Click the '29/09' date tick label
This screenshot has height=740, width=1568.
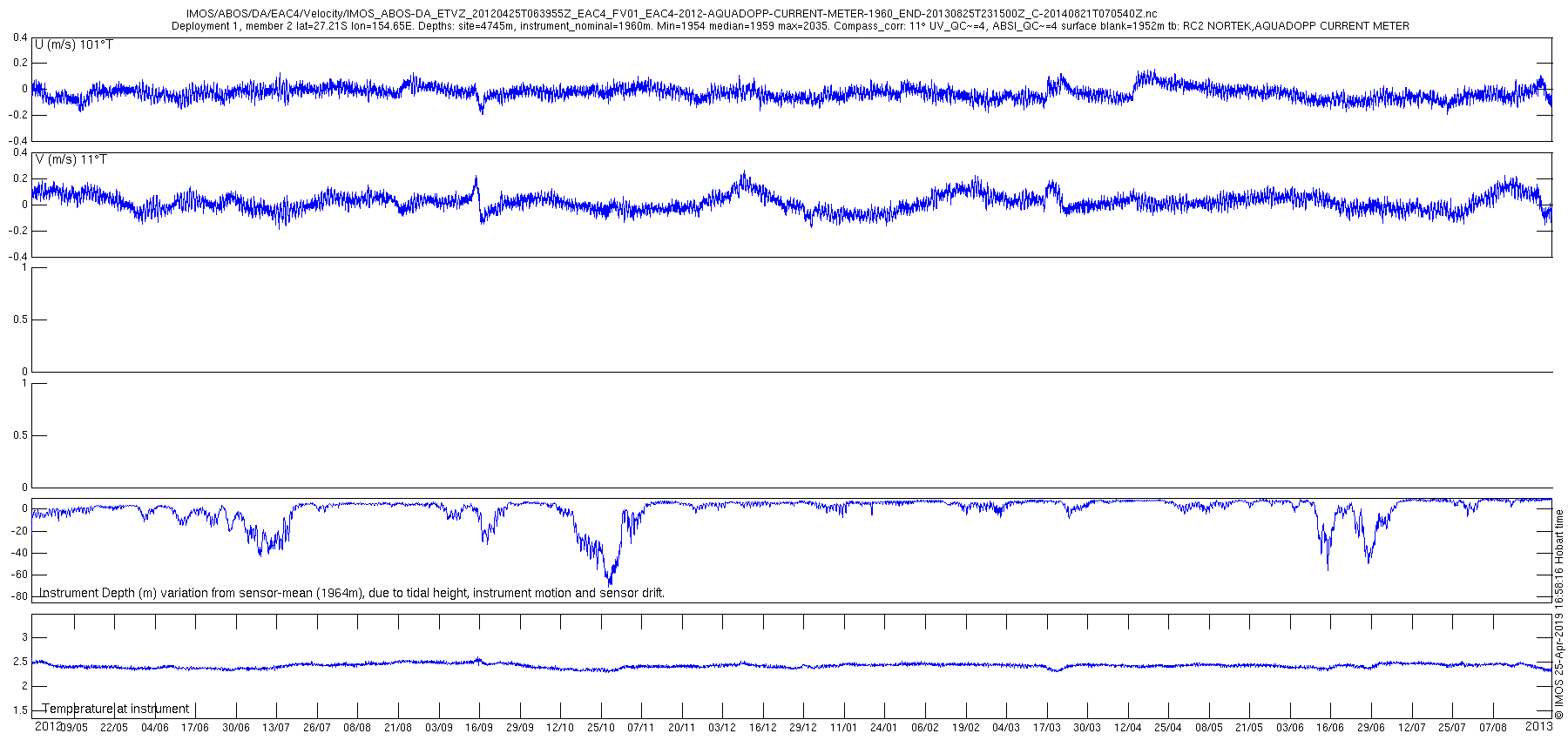coord(520,728)
